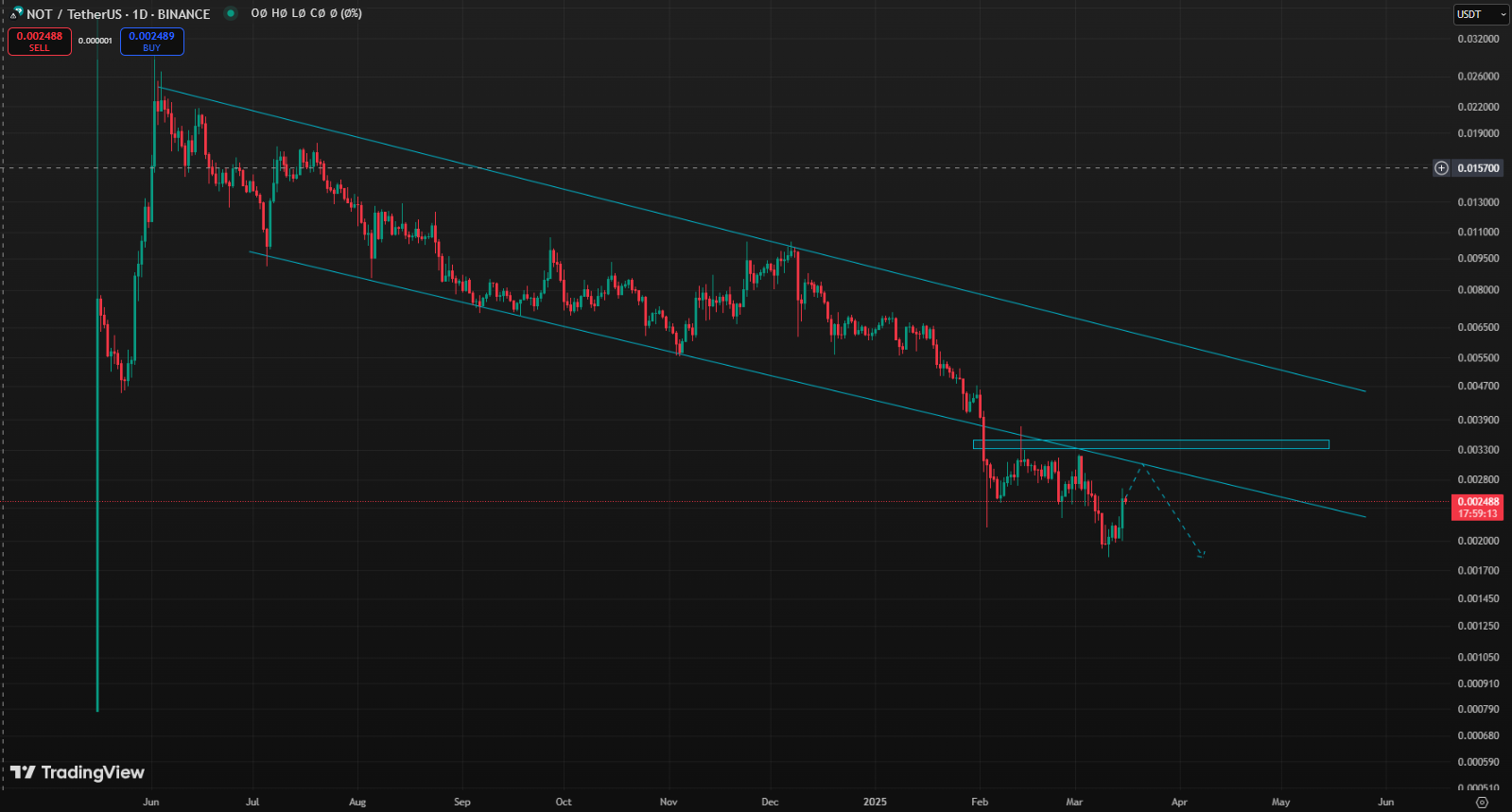
Task: Click the 0.002800 price axis label
Action: [1478, 479]
